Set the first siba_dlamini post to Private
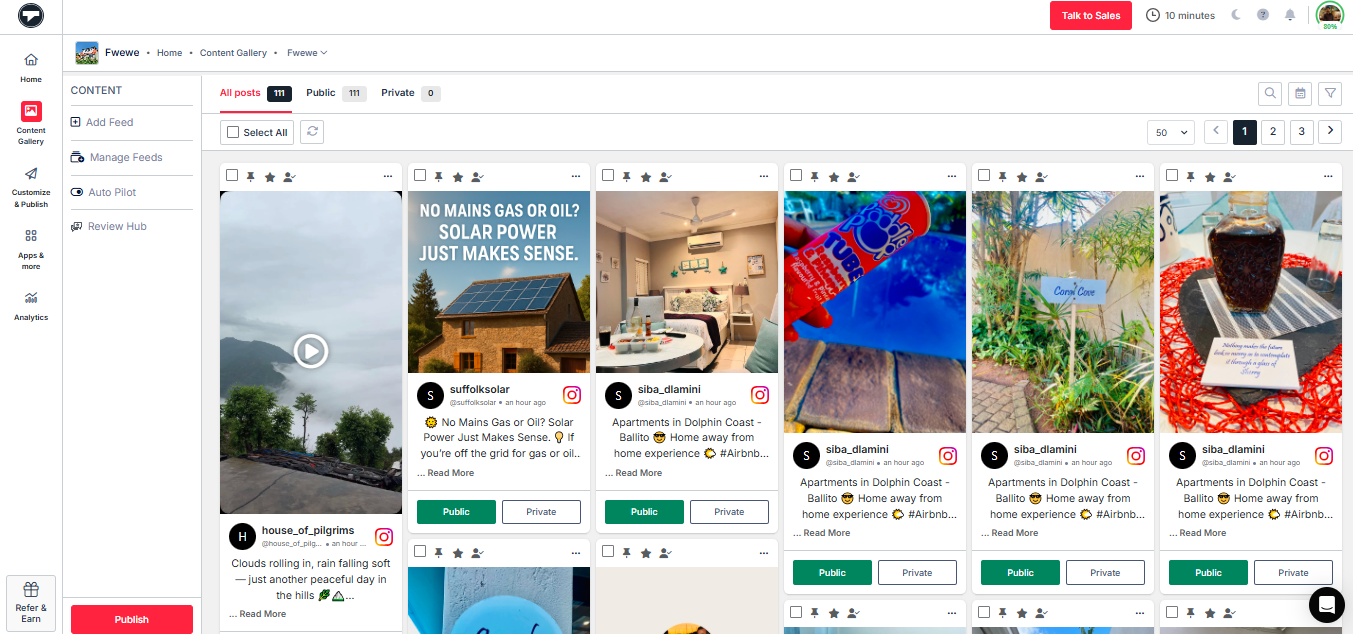 pyautogui.click(x=729, y=511)
